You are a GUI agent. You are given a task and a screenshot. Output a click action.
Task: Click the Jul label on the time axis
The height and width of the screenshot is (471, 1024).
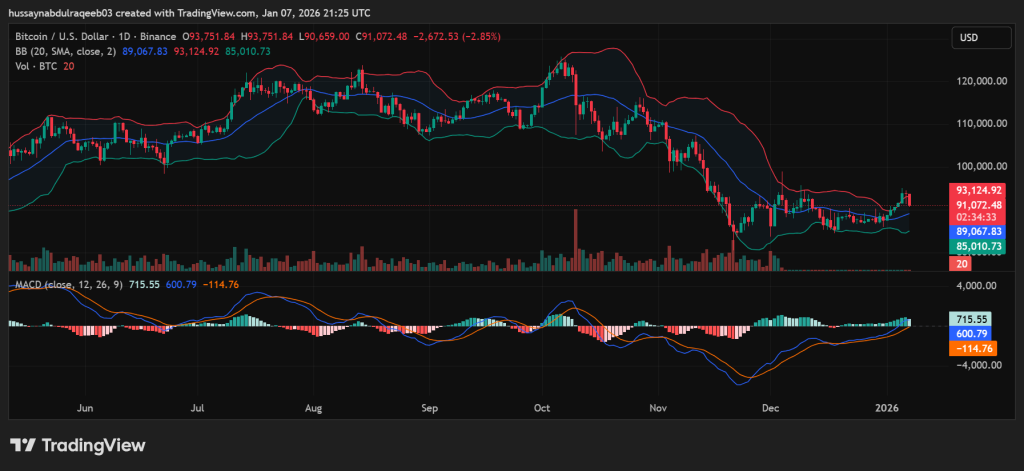point(198,408)
